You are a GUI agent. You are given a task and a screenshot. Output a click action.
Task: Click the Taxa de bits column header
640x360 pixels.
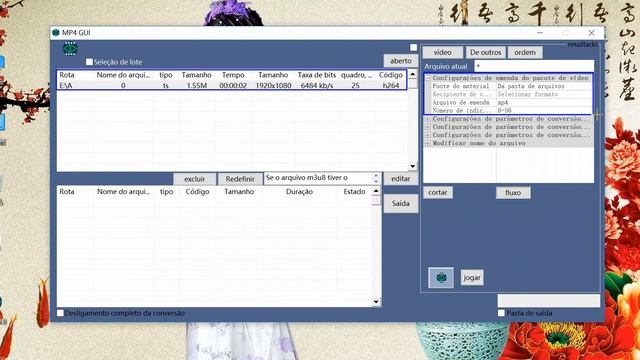(317, 75)
